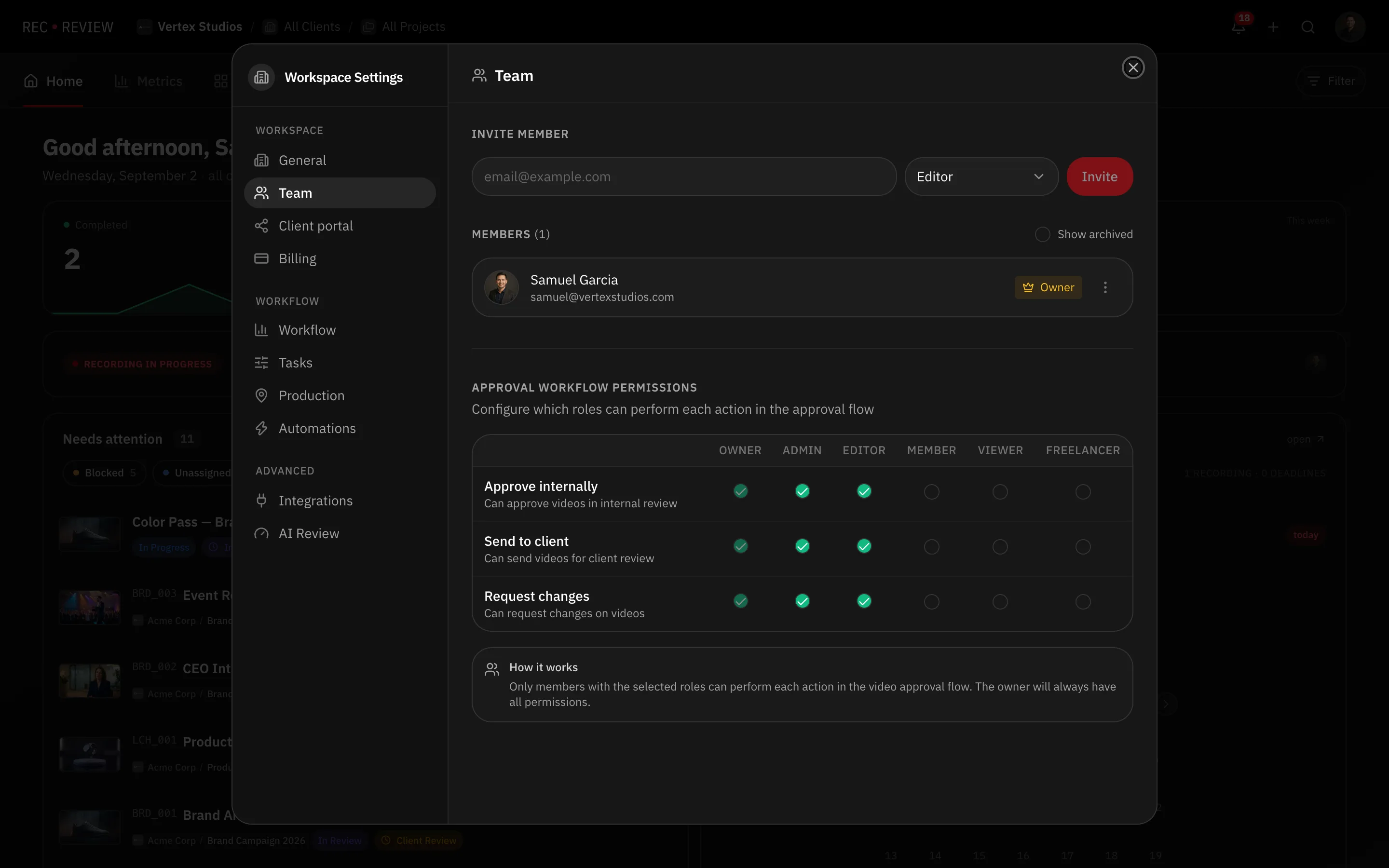The image size is (1389, 868).
Task: Open Samuel Garcia's three-dot options menu
Action: point(1105,287)
